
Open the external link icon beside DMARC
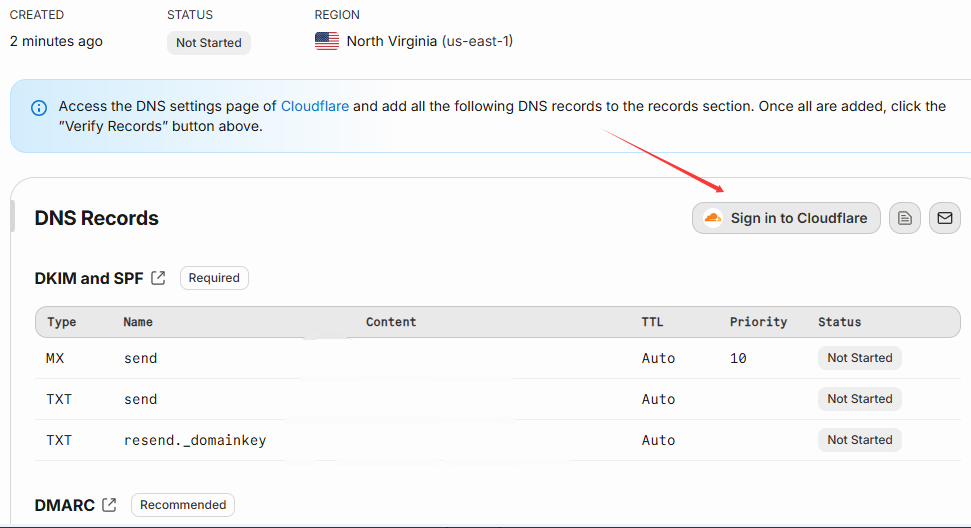coord(109,505)
